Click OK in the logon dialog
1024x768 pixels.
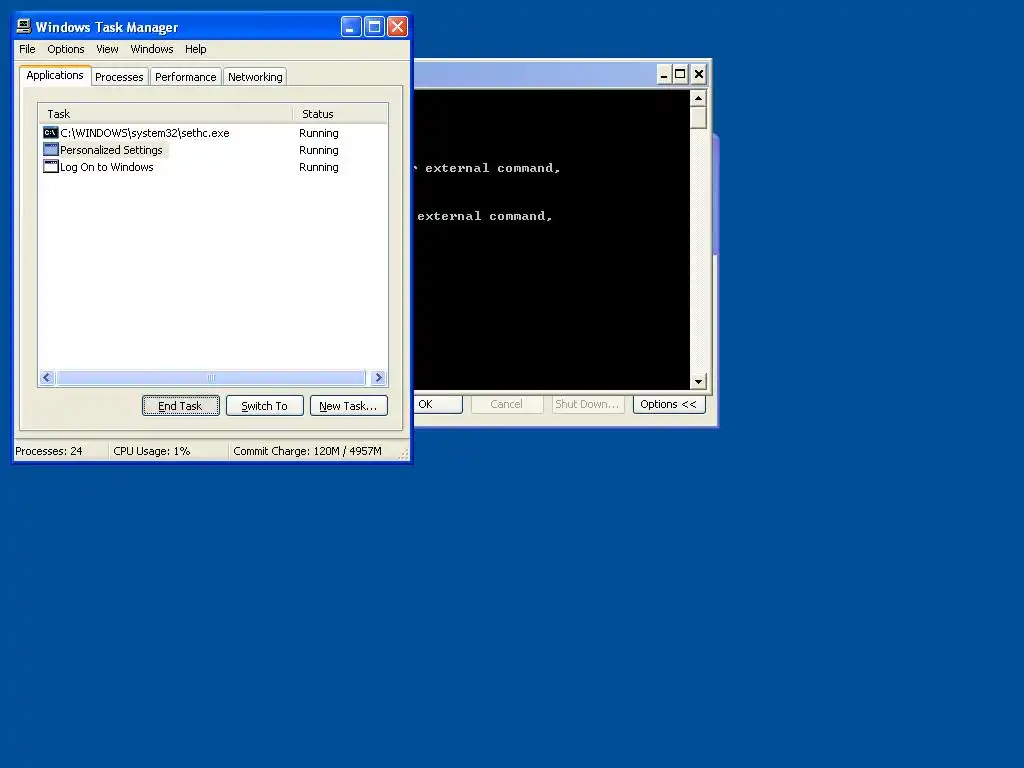(438, 404)
